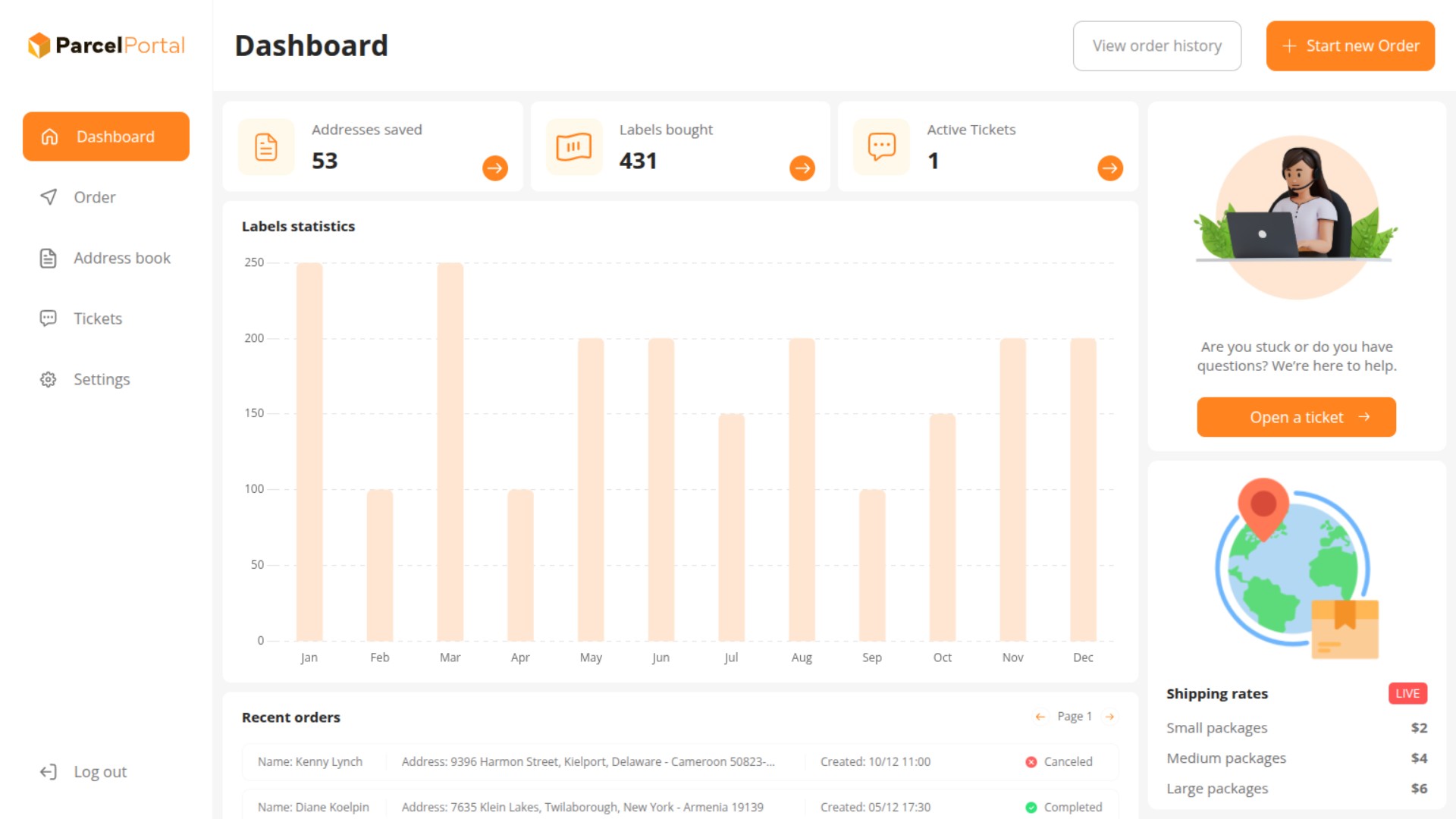The height and width of the screenshot is (819, 1456).
Task: Select the Dashboard sidebar item
Action: pos(106,136)
